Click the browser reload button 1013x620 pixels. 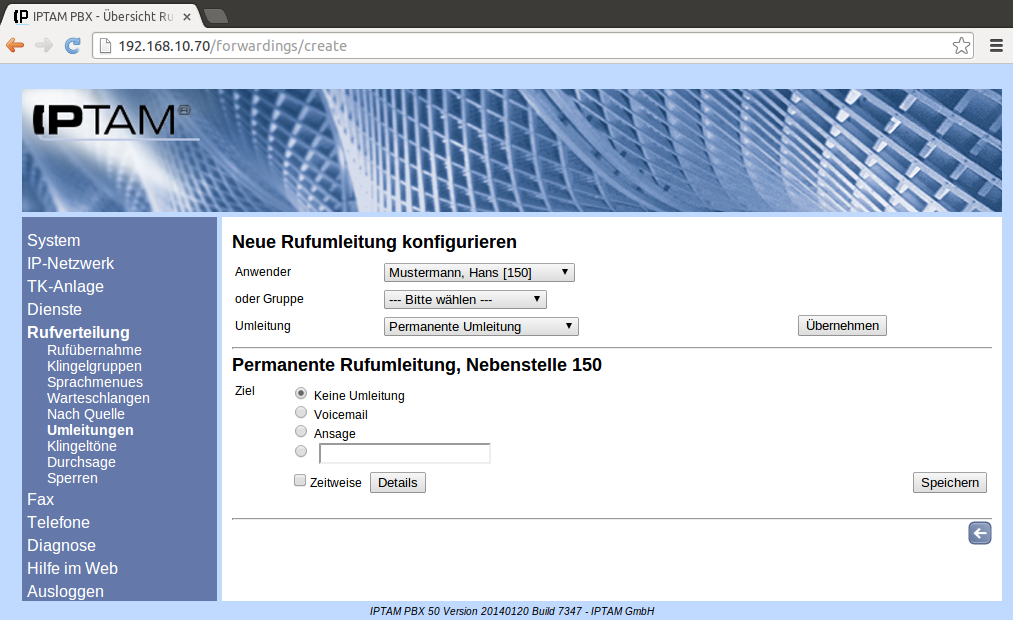[72, 46]
